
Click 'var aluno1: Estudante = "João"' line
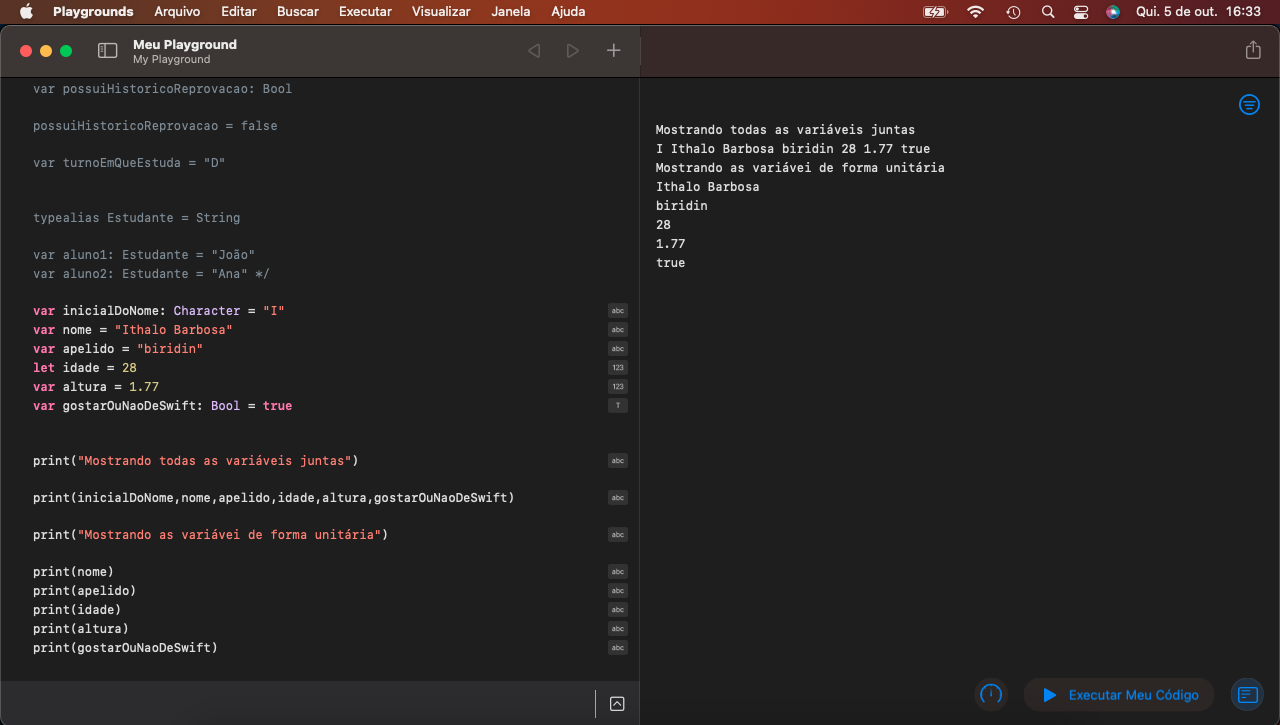(144, 255)
